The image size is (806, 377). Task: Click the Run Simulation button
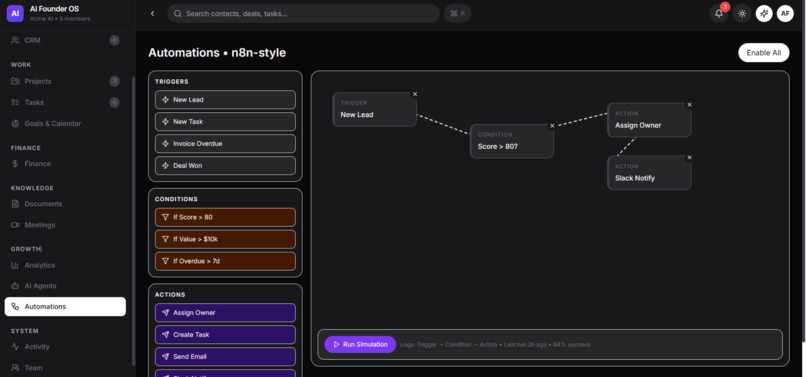coord(360,345)
